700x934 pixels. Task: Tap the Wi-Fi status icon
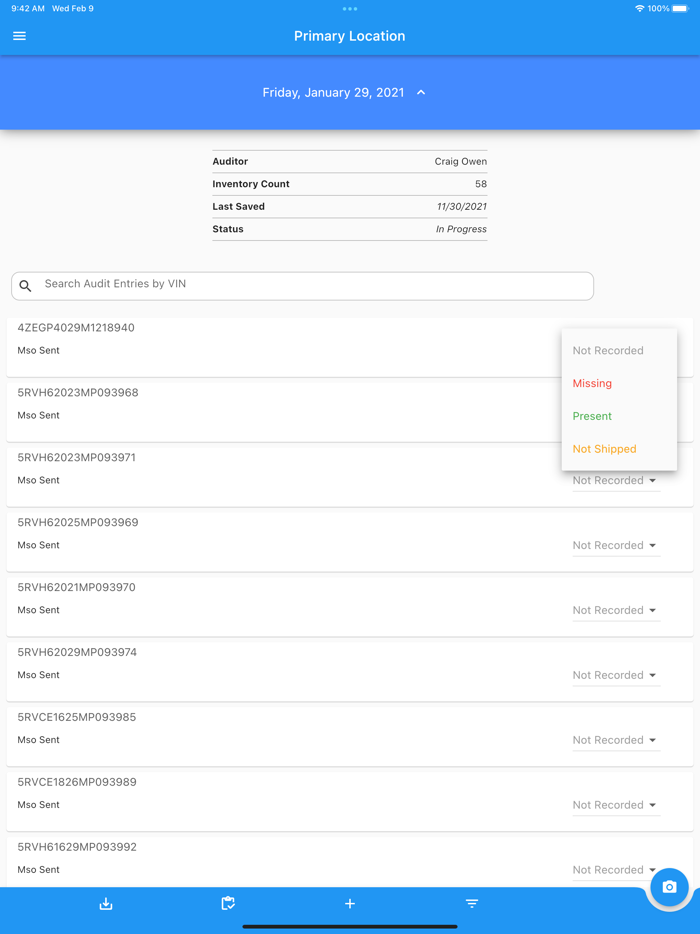tap(638, 8)
